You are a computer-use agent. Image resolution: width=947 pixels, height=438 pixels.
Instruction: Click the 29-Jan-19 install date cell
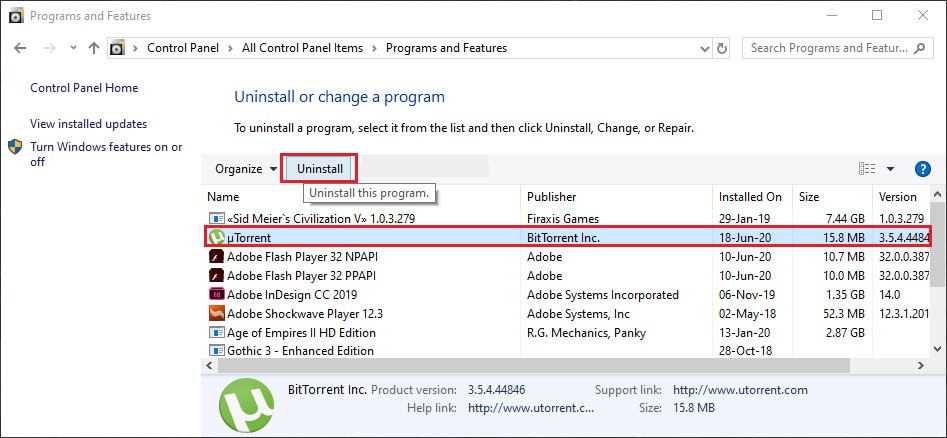(x=745, y=219)
